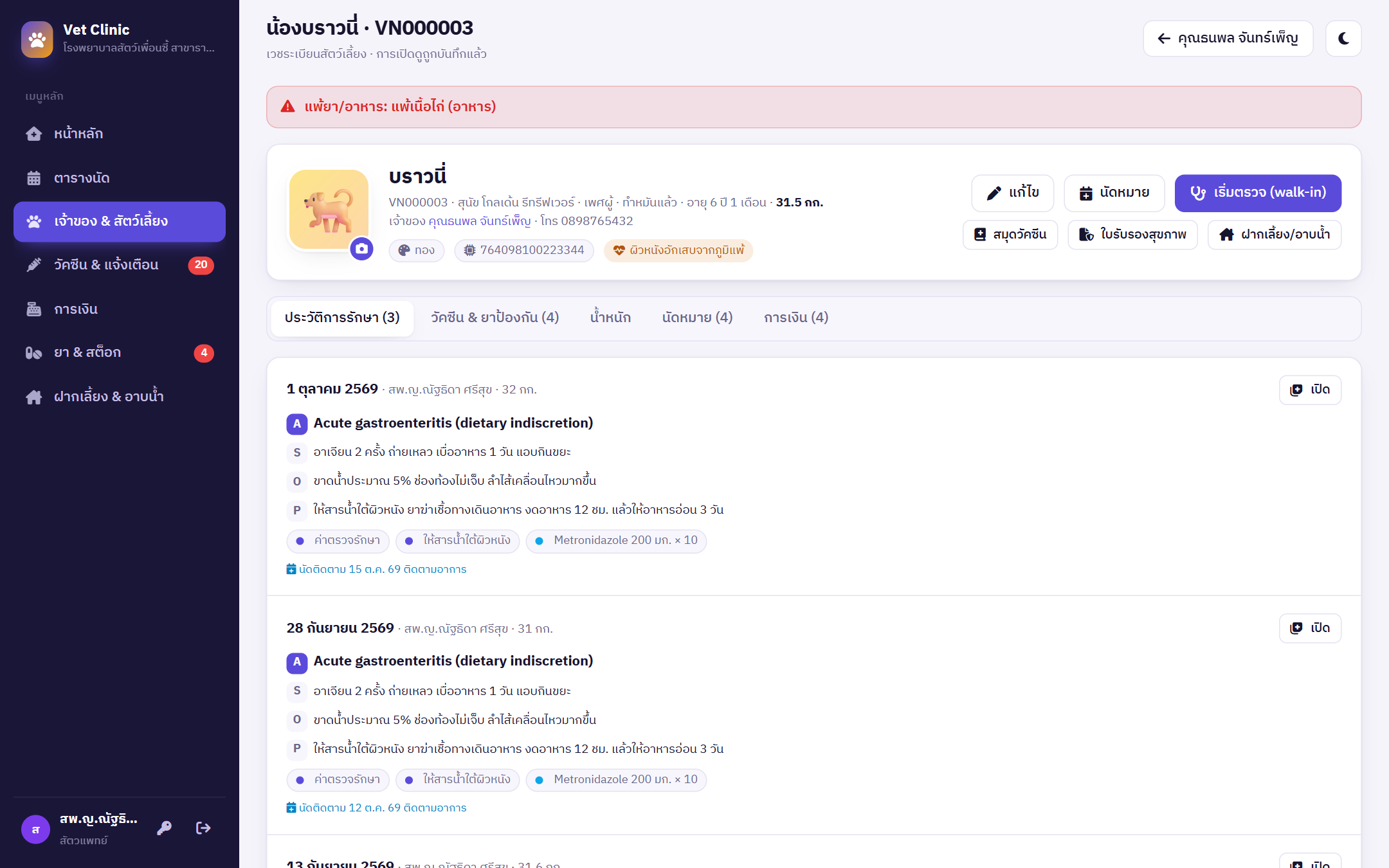Switch to นัดหมาย (4) tab
Viewport: 1389px width, 868px height.
point(698,318)
